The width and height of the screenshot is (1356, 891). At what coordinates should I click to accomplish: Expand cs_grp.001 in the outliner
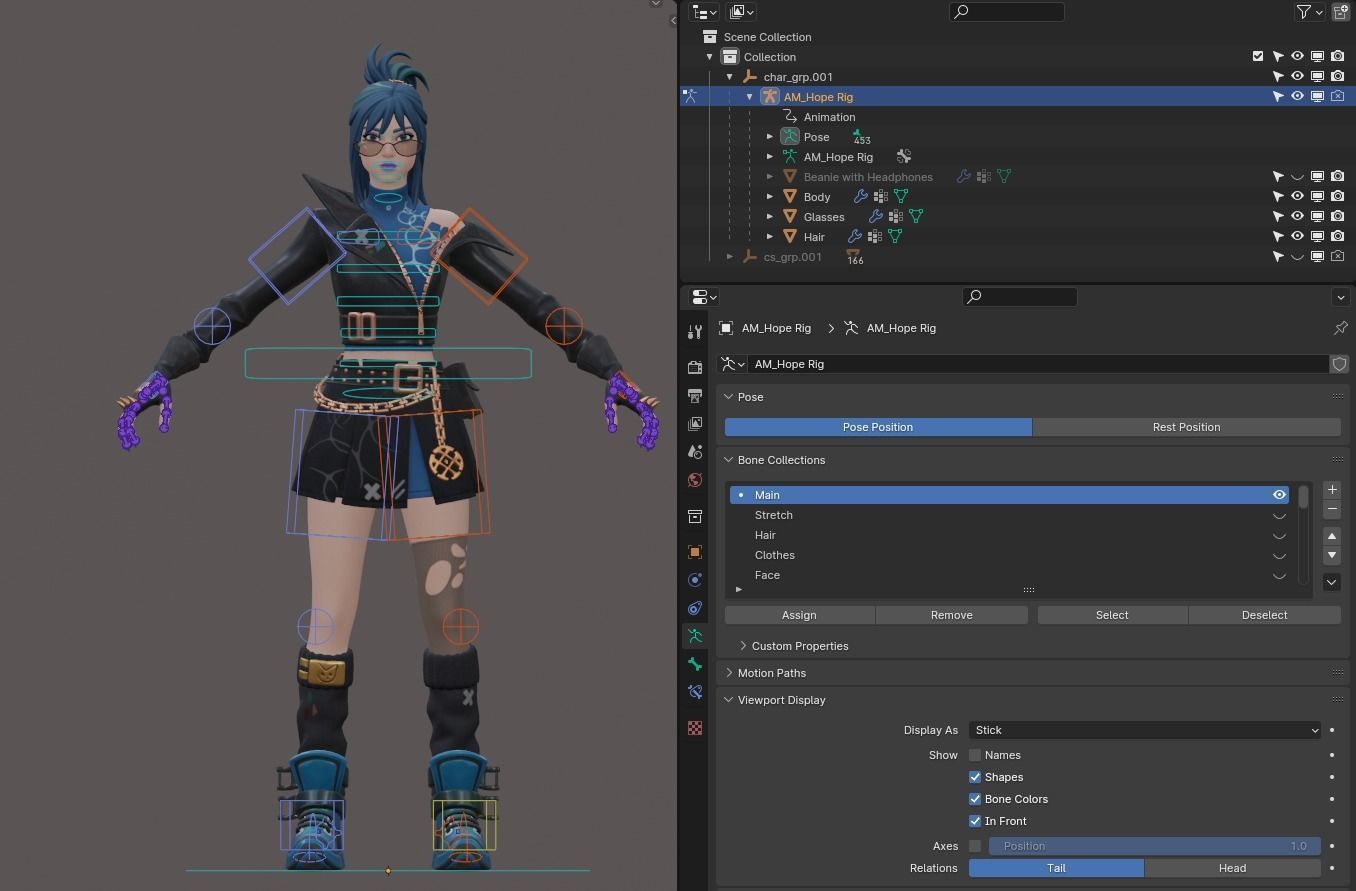point(730,257)
